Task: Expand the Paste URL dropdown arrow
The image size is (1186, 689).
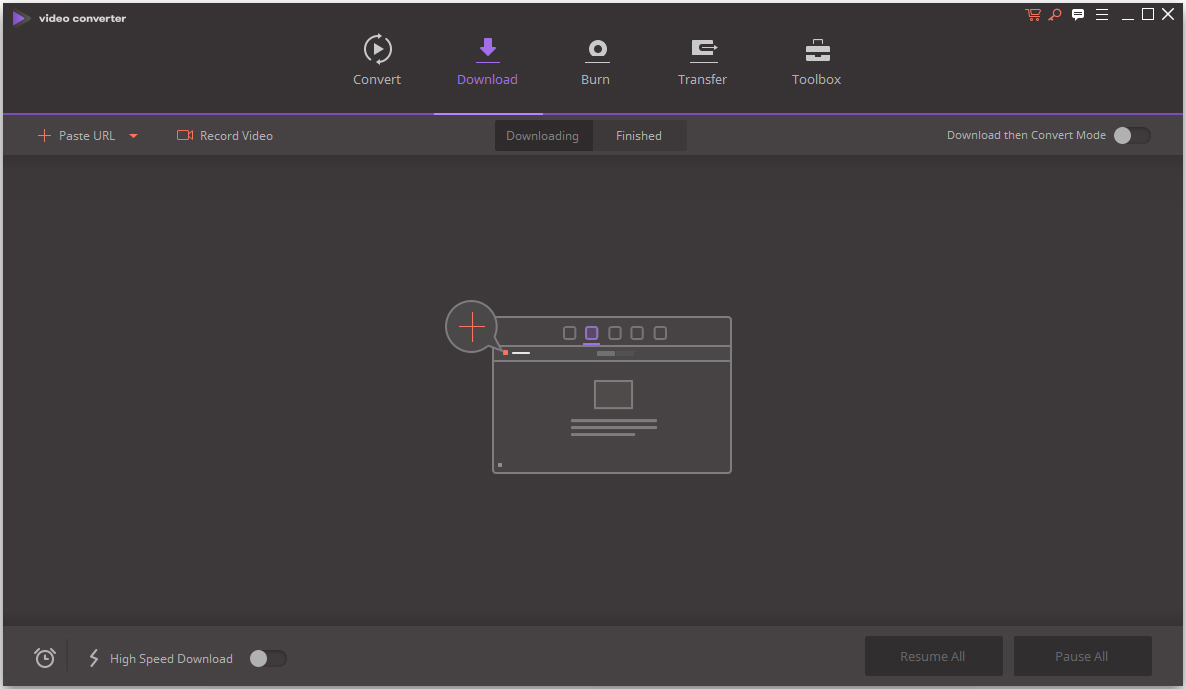Action: [x=133, y=136]
